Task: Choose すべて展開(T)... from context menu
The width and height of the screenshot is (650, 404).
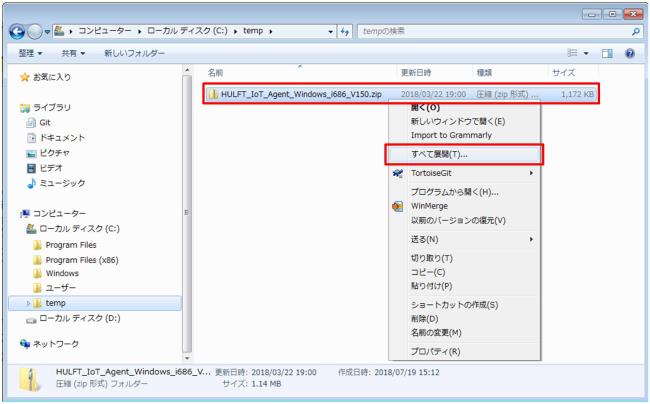Action: pos(440,154)
